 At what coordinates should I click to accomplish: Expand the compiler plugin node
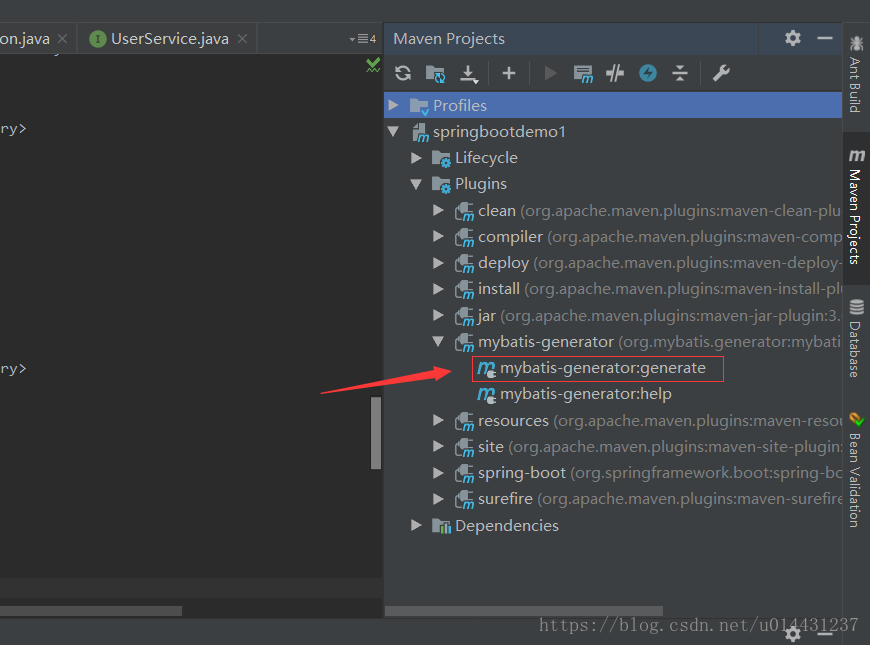[x=438, y=236]
